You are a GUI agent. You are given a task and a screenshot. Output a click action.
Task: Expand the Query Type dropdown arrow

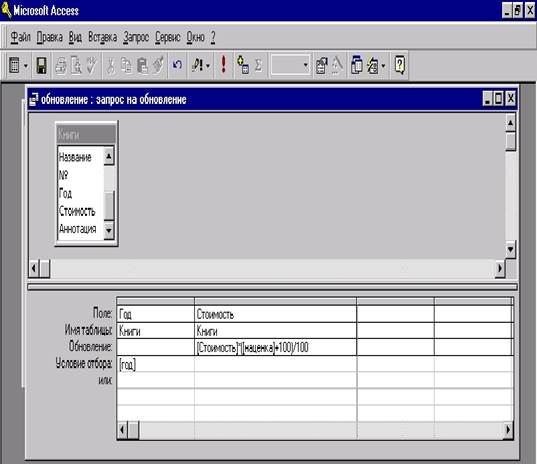click(x=208, y=65)
